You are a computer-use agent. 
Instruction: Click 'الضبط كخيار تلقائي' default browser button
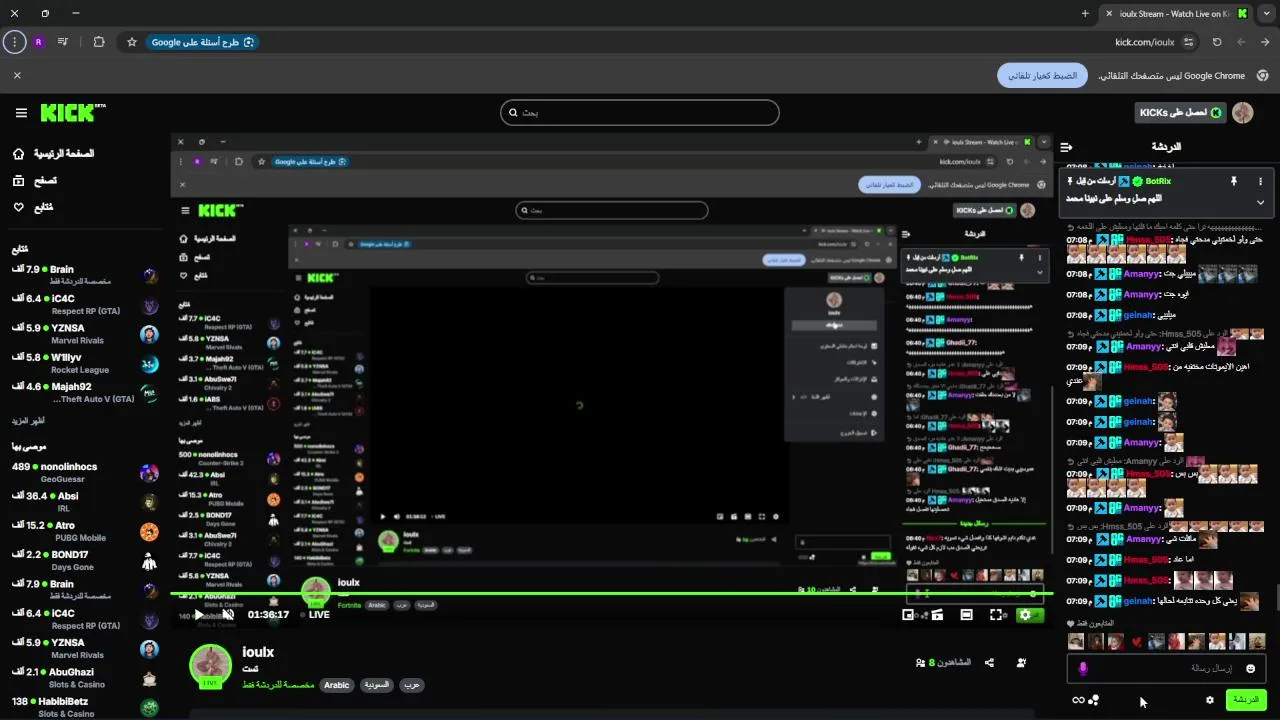(1042, 76)
